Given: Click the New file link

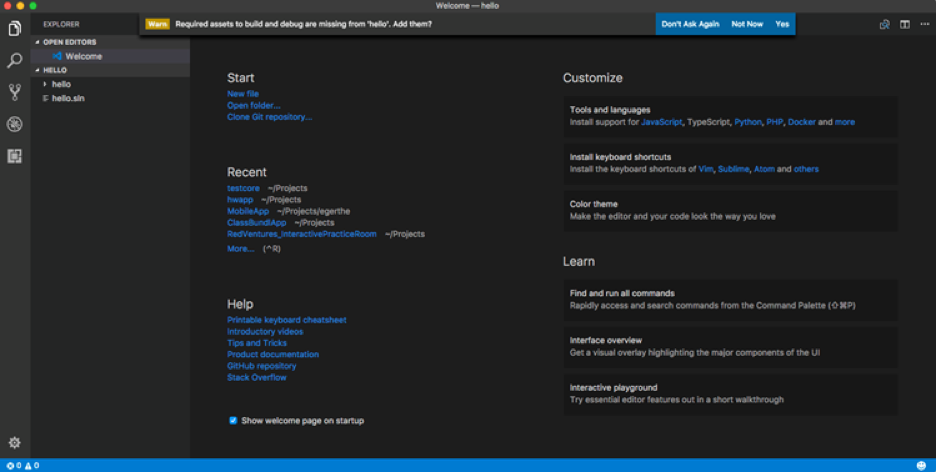Looking at the screenshot, I should click(243, 94).
